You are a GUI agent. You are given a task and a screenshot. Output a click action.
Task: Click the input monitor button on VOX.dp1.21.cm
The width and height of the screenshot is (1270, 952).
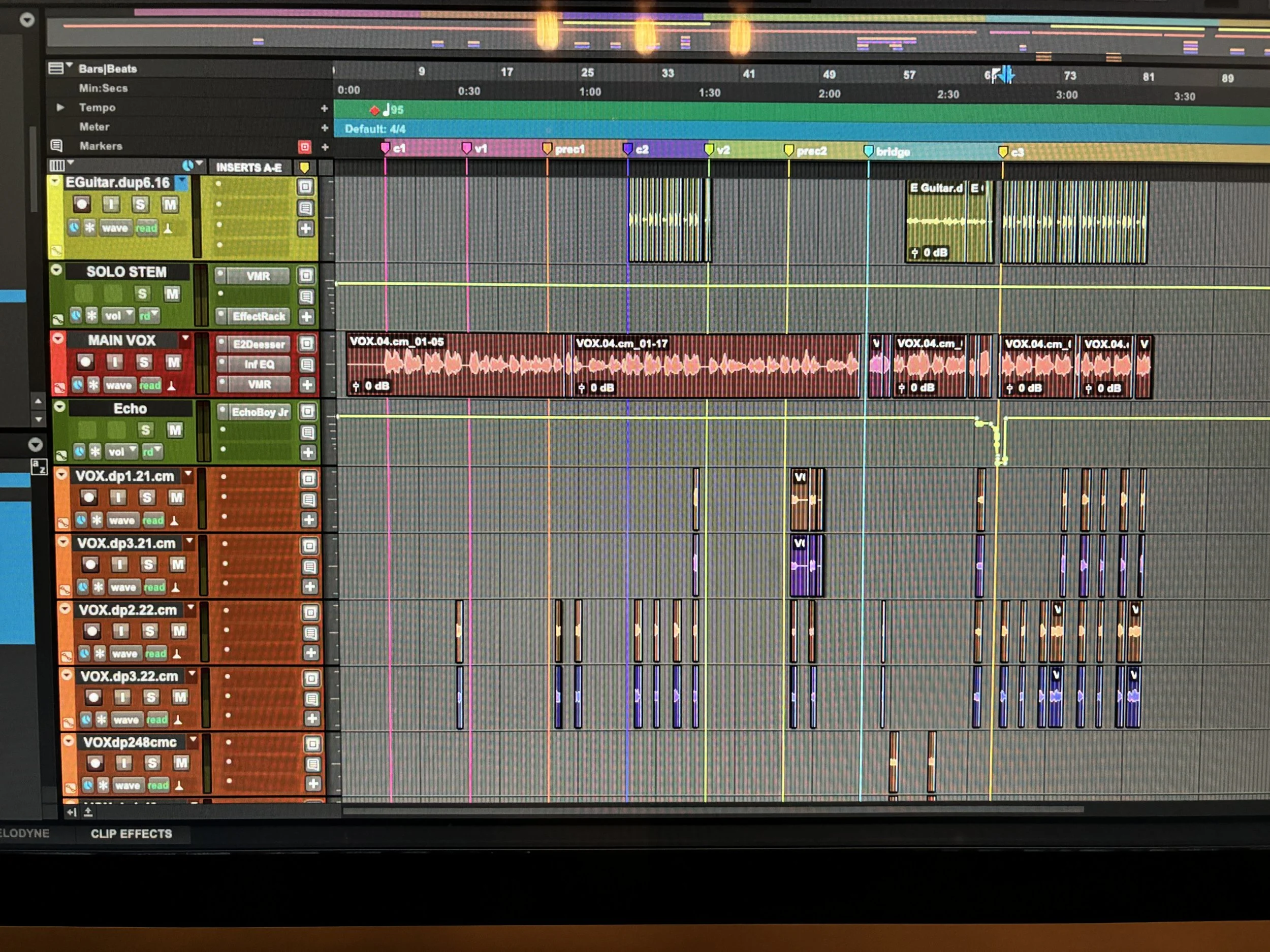tap(118, 498)
